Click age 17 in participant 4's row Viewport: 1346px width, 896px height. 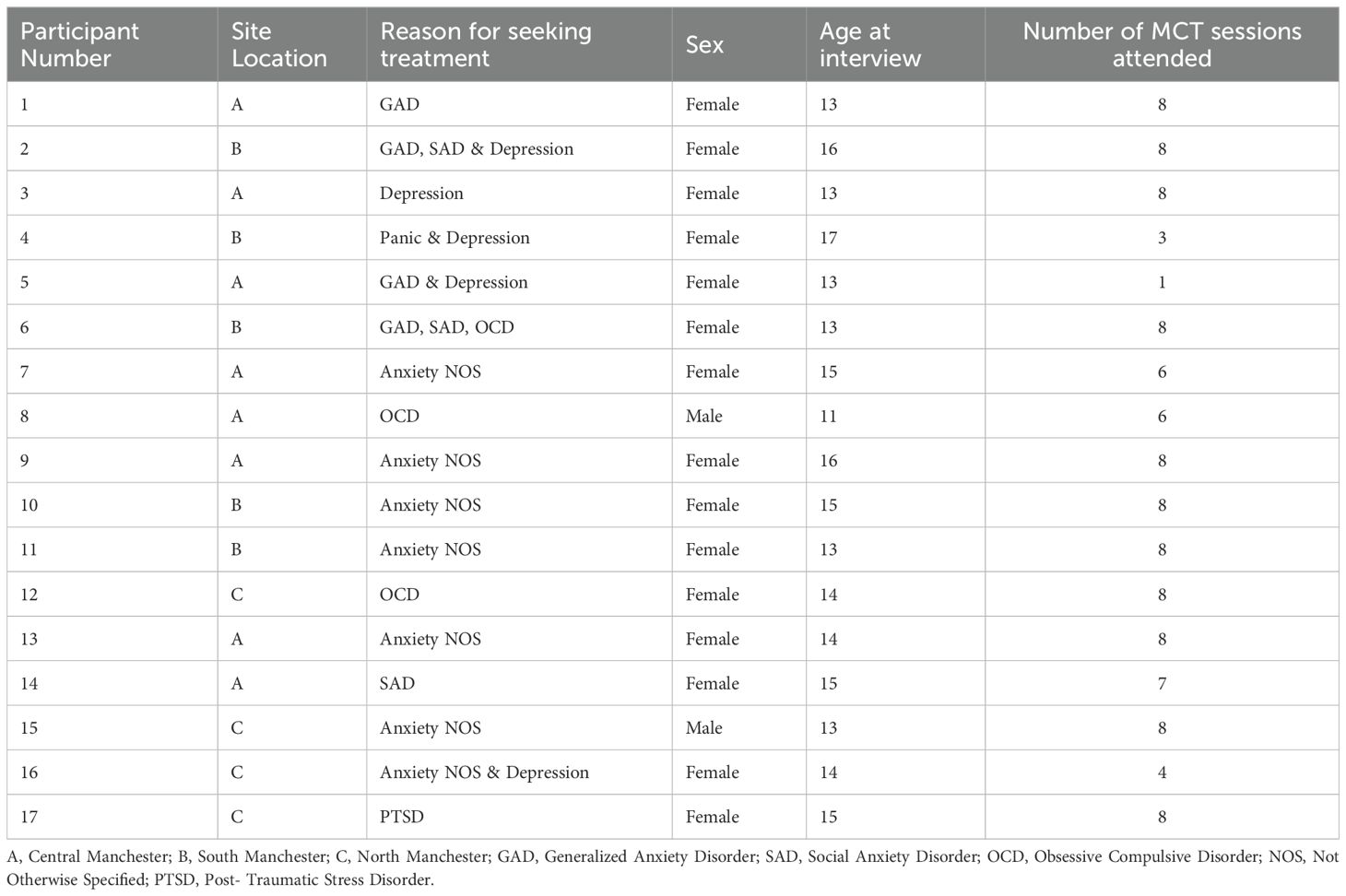pos(828,238)
